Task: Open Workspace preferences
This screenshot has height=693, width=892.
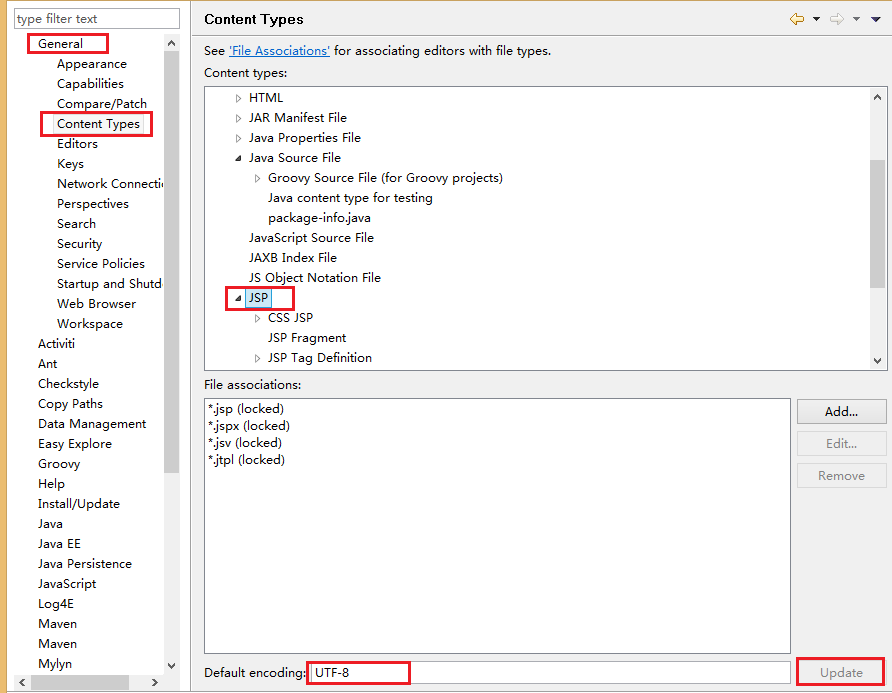Action: tap(90, 324)
